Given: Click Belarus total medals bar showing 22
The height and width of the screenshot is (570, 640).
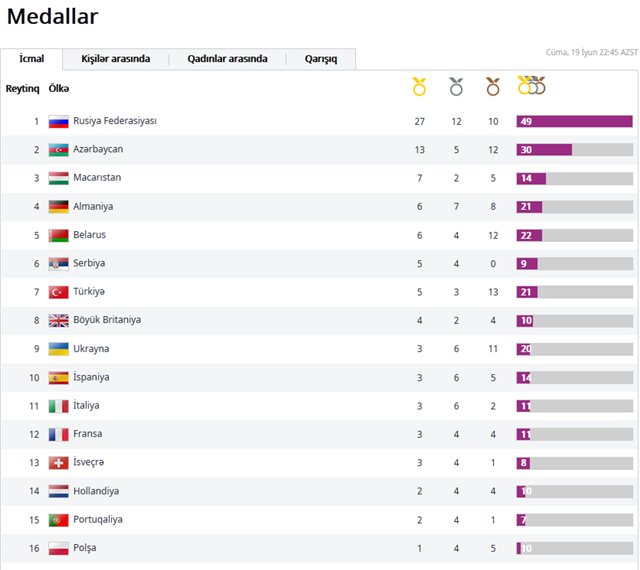Looking at the screenshot, I should [574, 235].
